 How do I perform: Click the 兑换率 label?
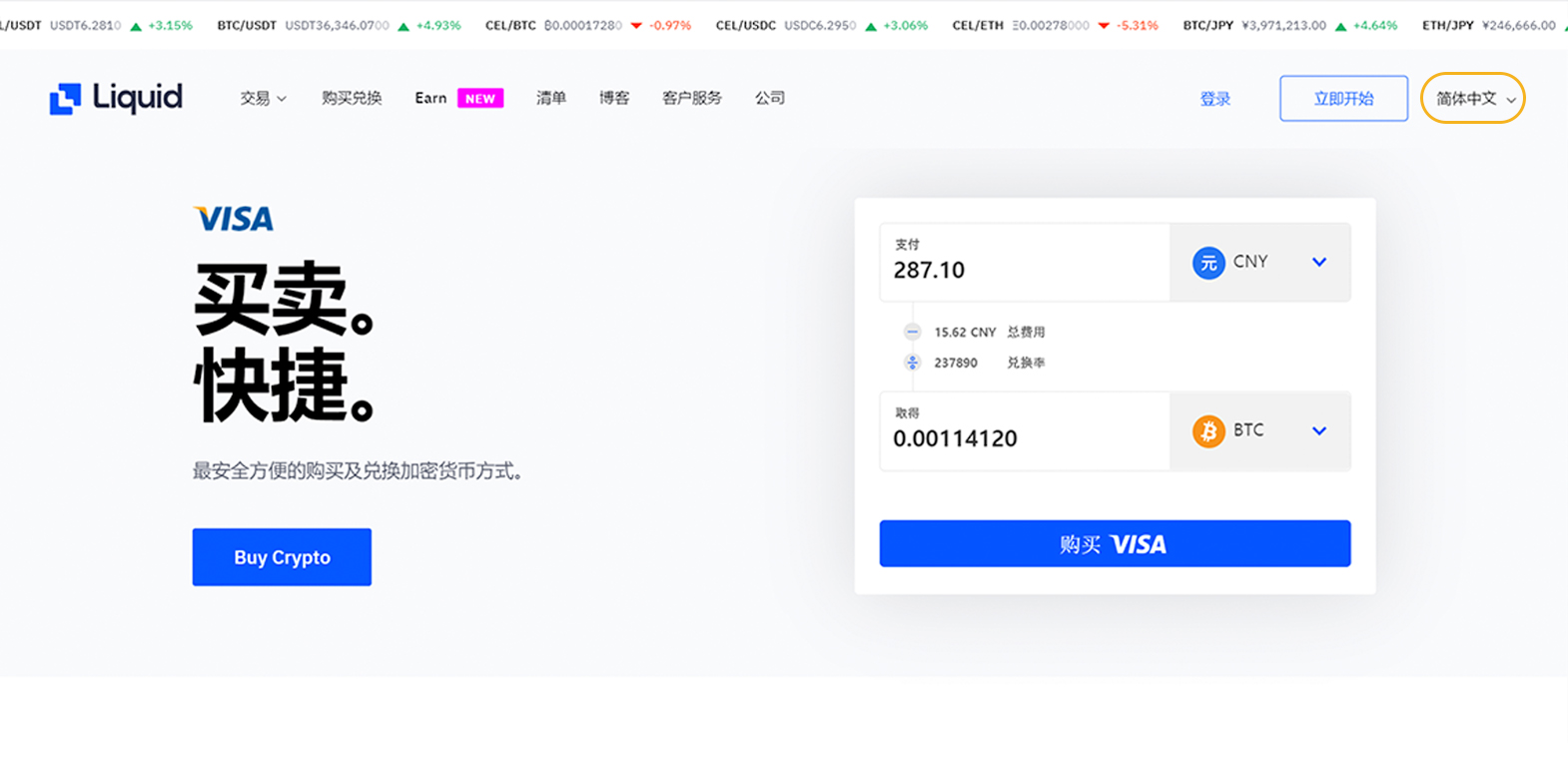[1026, 363]
